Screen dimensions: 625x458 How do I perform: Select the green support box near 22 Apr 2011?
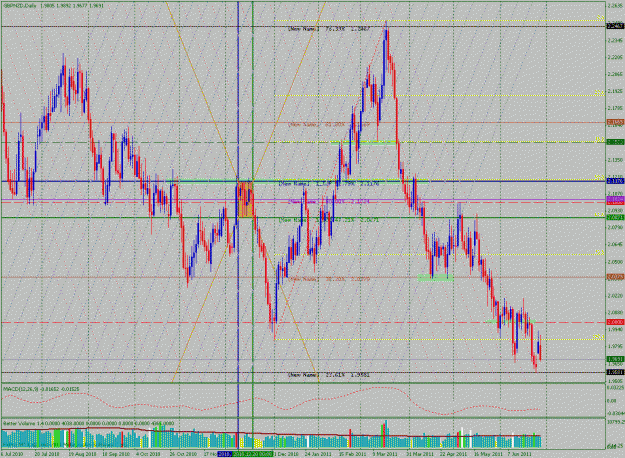point(436,278)
